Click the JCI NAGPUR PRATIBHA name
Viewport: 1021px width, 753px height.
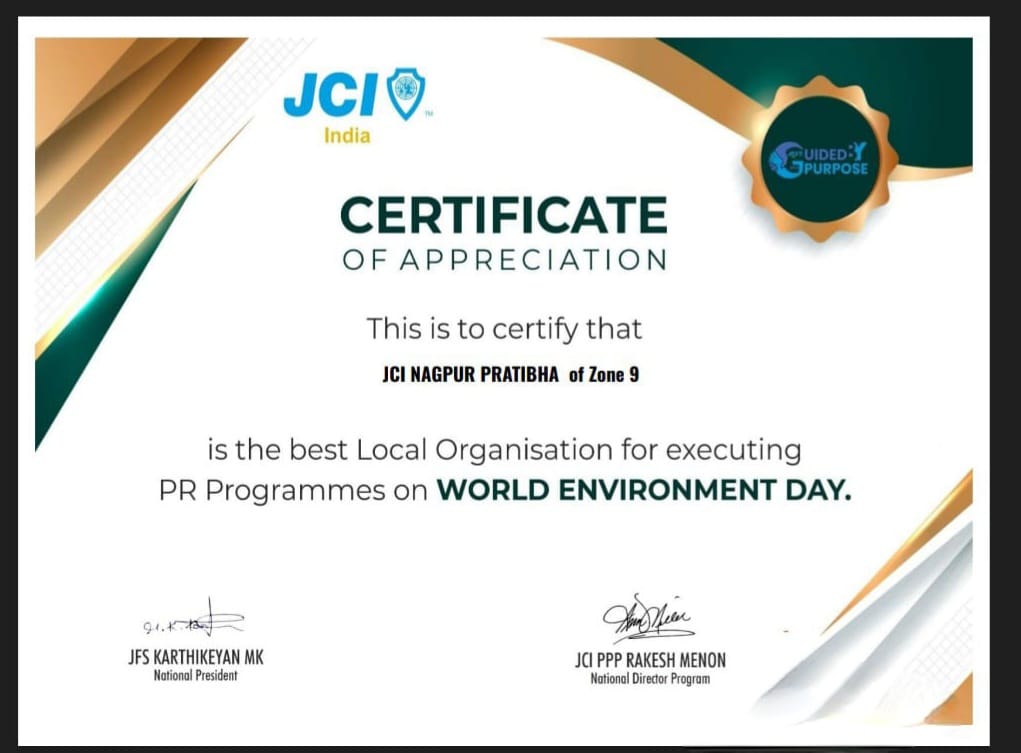tap(470, 375)
